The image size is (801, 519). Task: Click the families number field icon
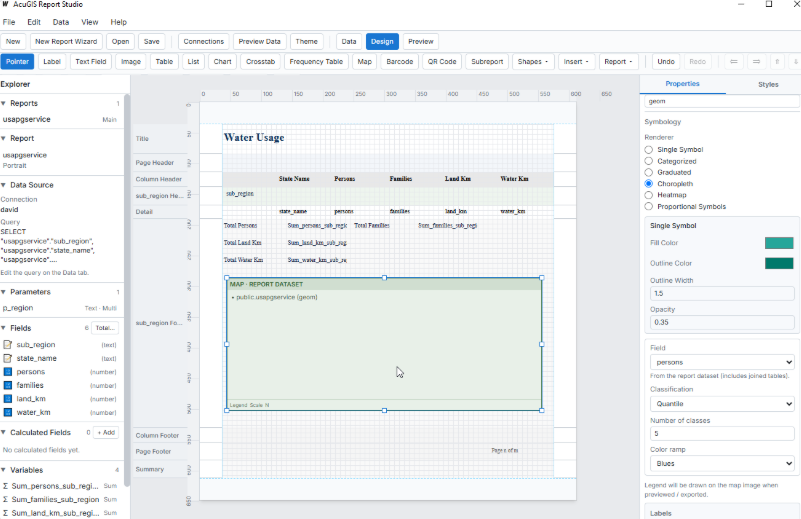pyautogui.click(x=8, y=385)
